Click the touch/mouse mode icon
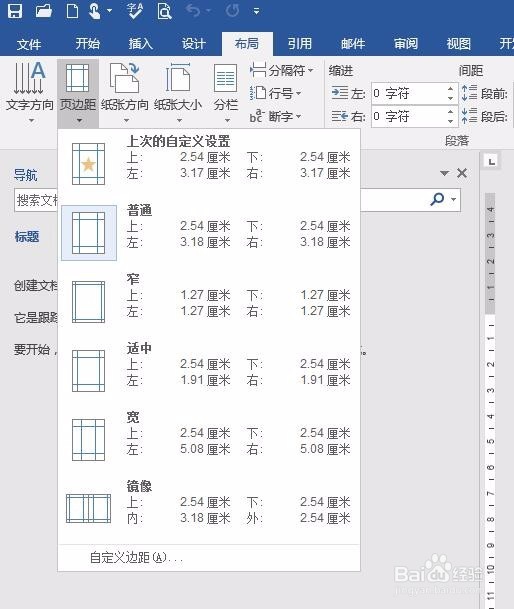514x609 pixels. [94, 10]
